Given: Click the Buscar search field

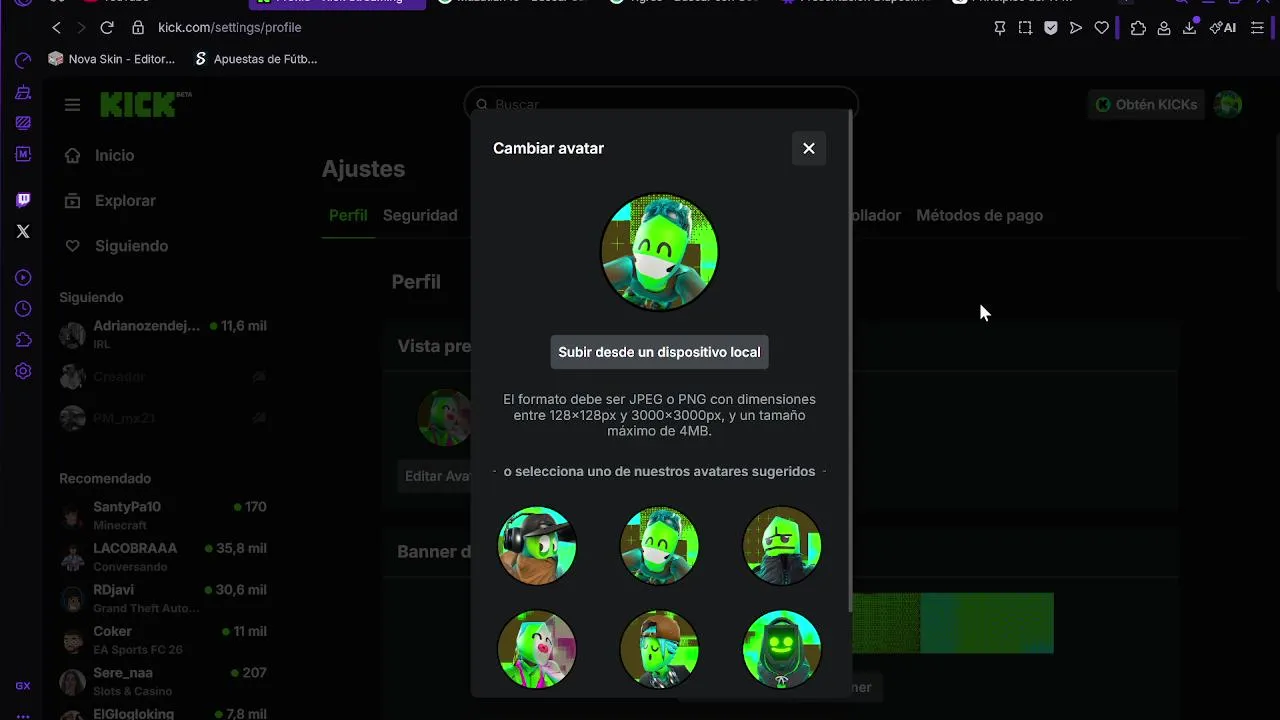Looking at the screenshot, I should coord(660,103).
